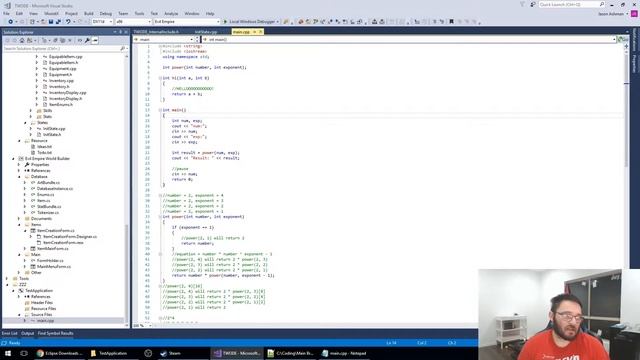Viewport: 640px width, 360px height.
Task: Collapse the TestApplication project node
Action: (x=13, y=291)
